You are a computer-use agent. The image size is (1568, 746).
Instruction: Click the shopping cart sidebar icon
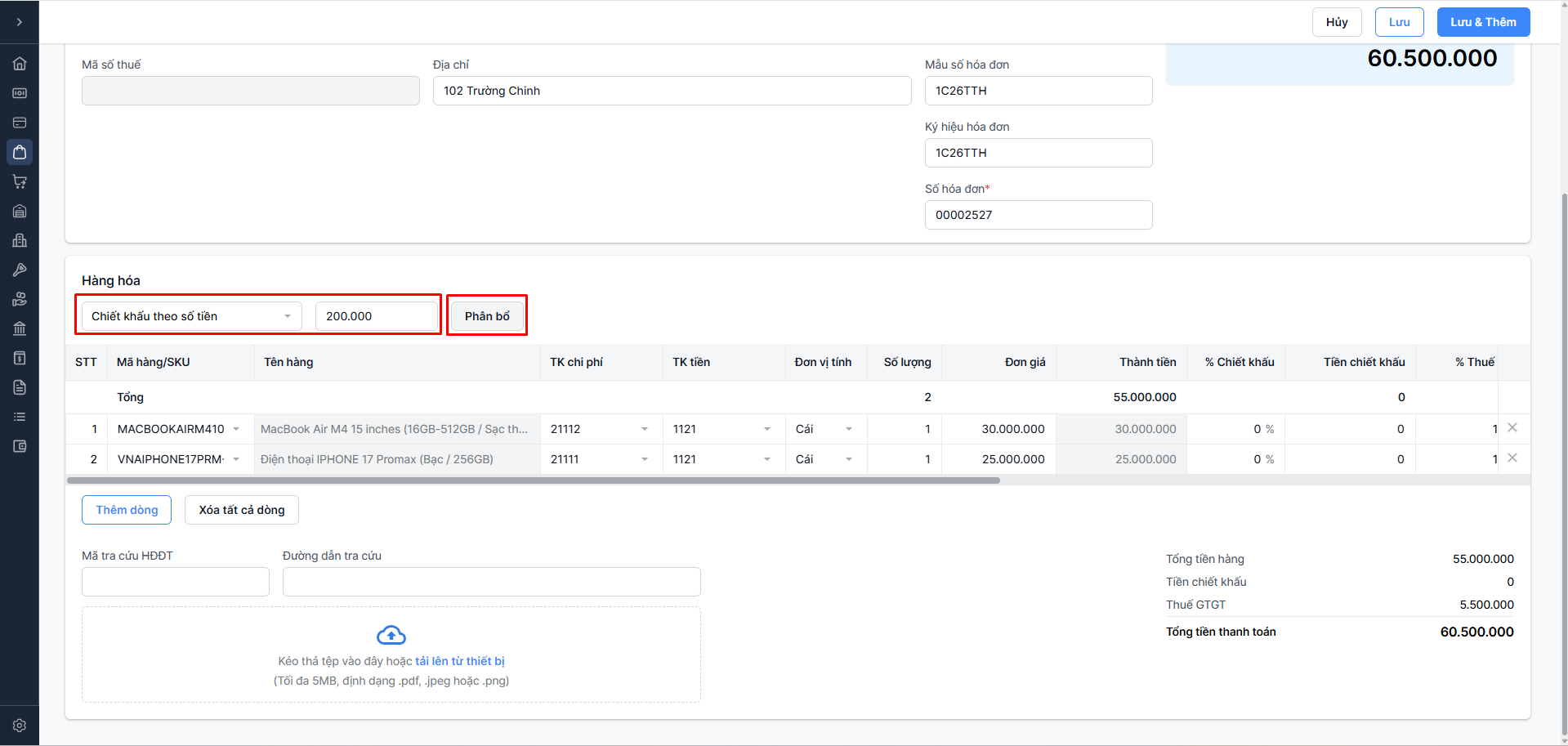pyautogui.click(x=20, y=181)
